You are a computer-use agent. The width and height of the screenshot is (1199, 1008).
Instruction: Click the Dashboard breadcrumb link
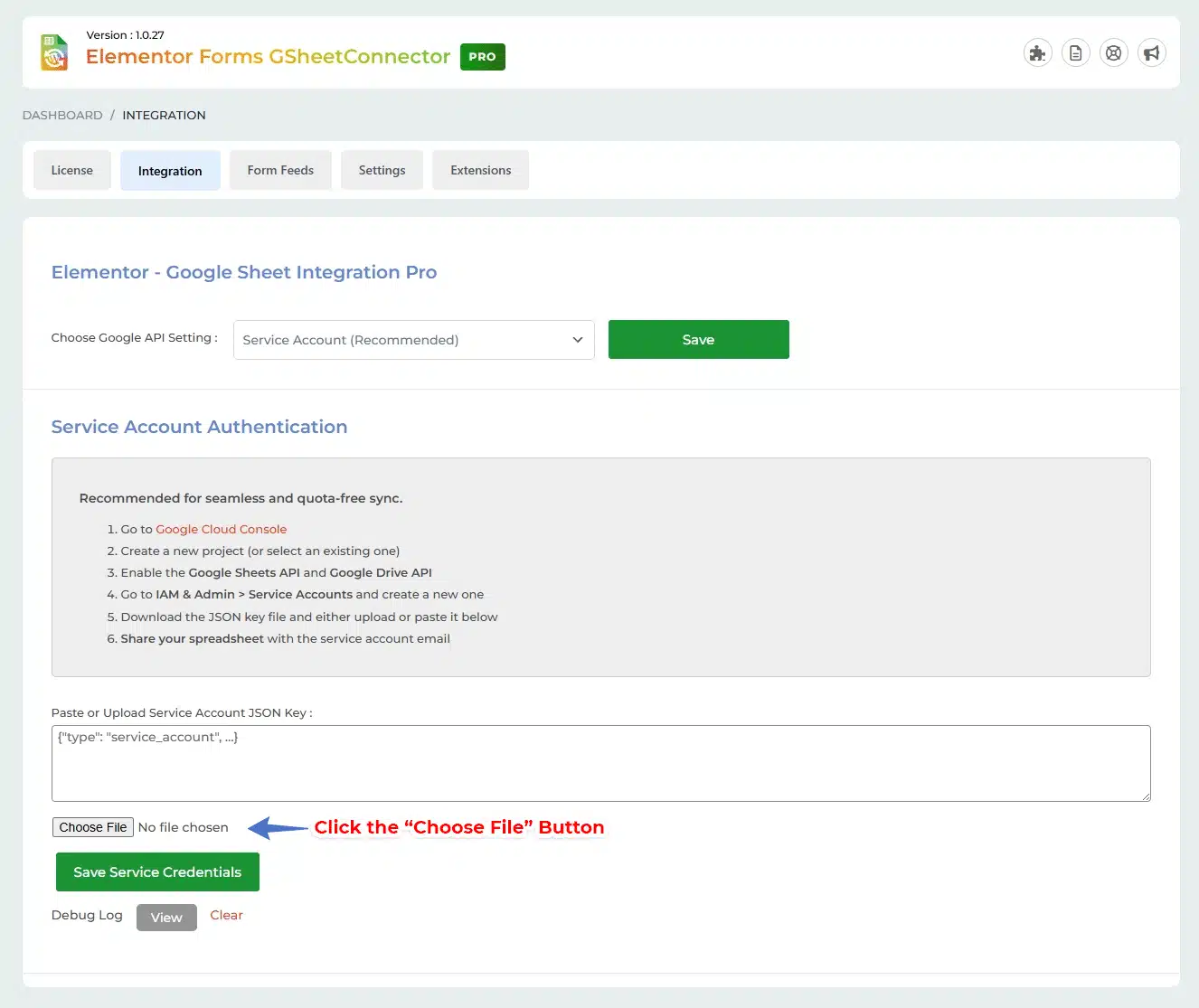pyautogui.click(x=62, y=115)
